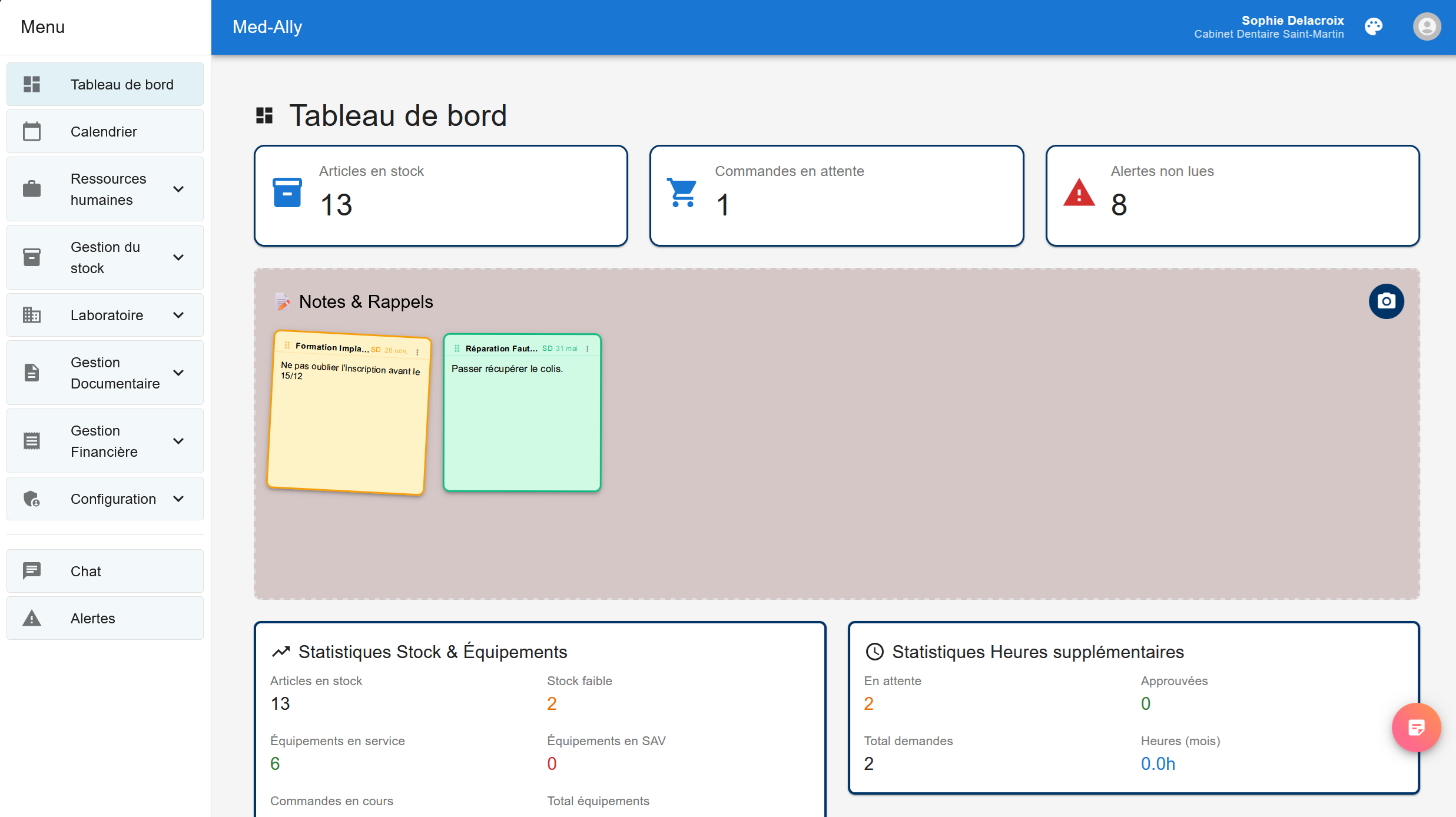Open options menu on Formation Impla note

point(417,352)
